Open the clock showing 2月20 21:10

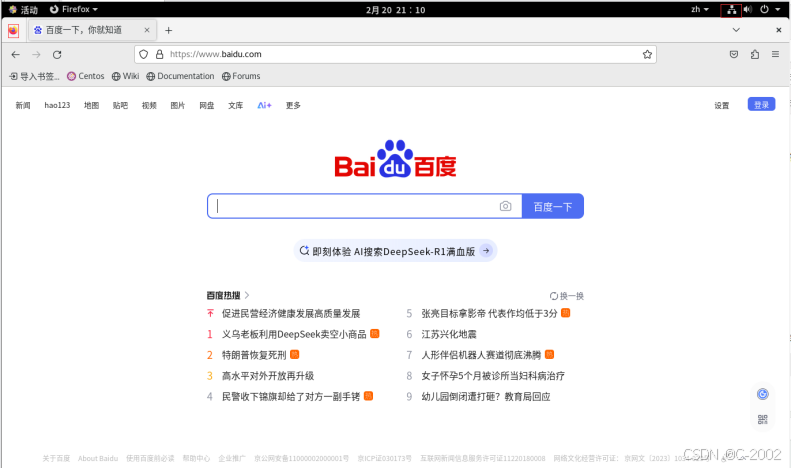point(395,10)
